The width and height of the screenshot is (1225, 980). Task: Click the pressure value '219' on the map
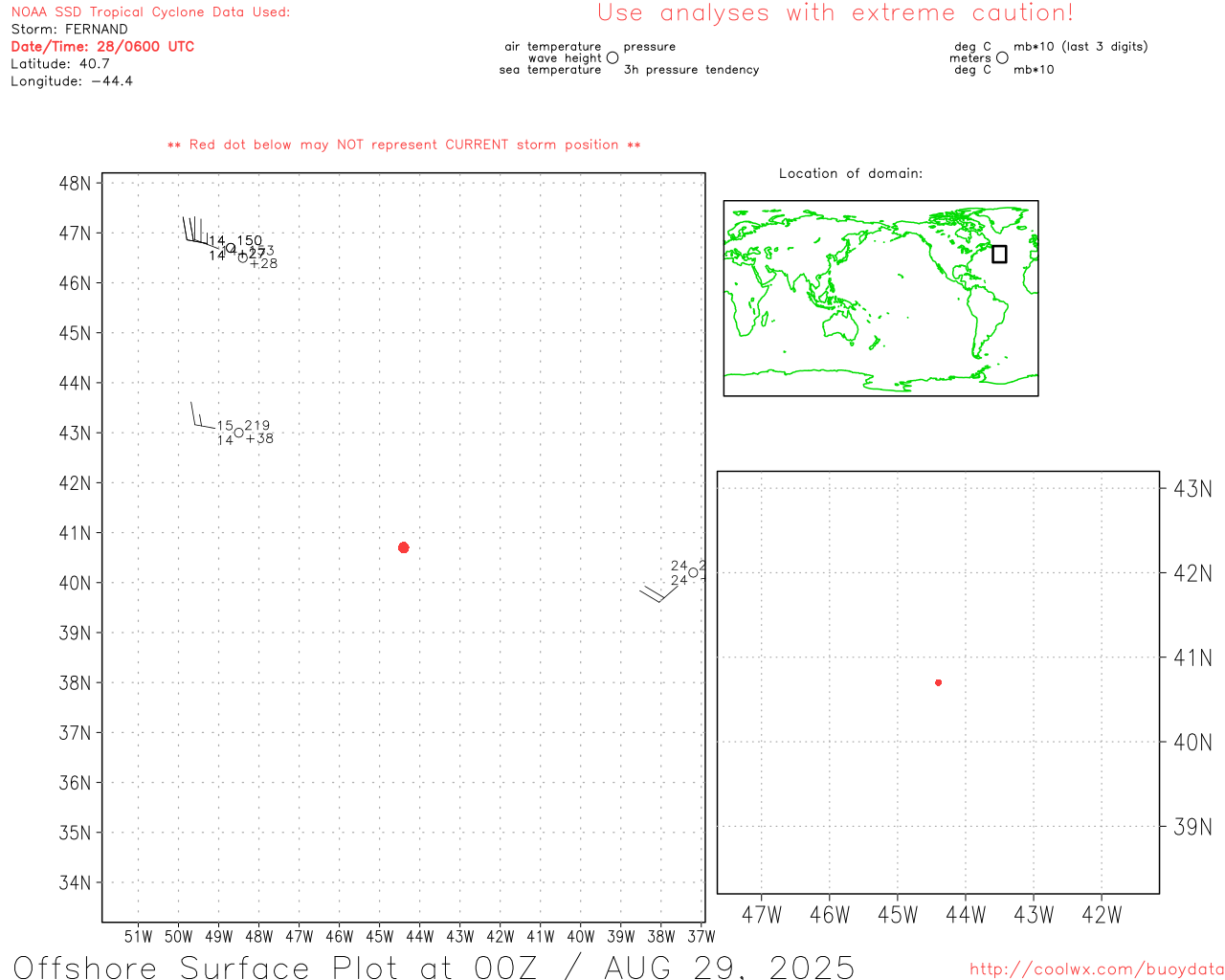[x=257, y=426]
